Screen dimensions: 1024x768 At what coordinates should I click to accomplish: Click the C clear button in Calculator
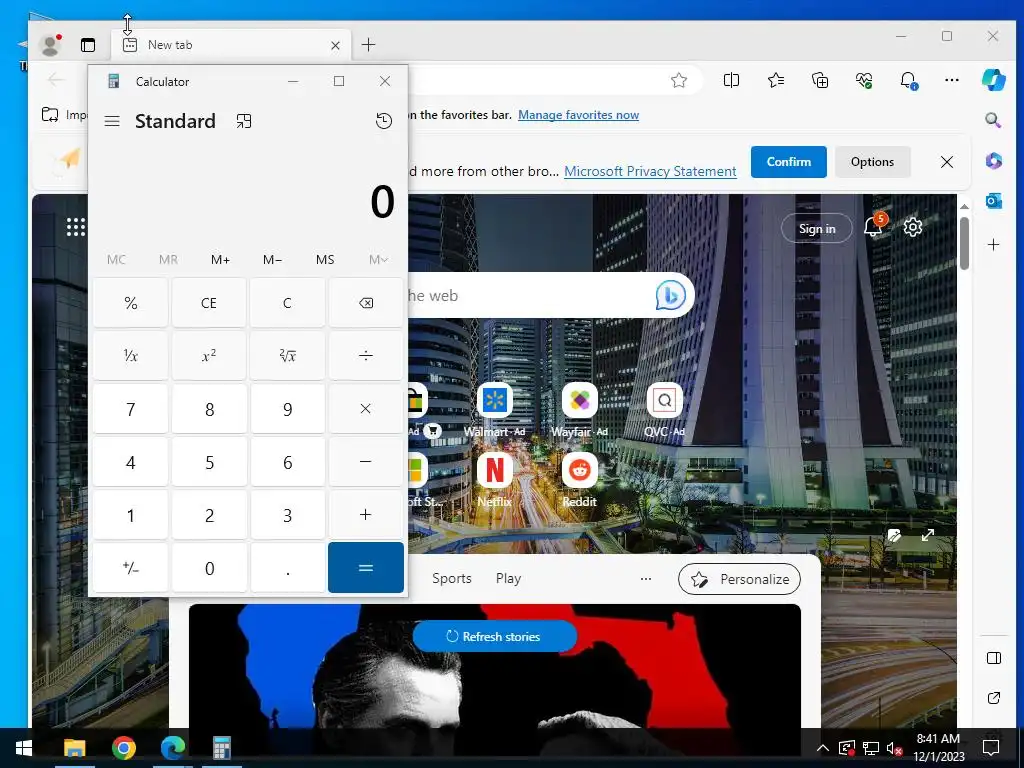pyautogui.click(x=287, y=303)
